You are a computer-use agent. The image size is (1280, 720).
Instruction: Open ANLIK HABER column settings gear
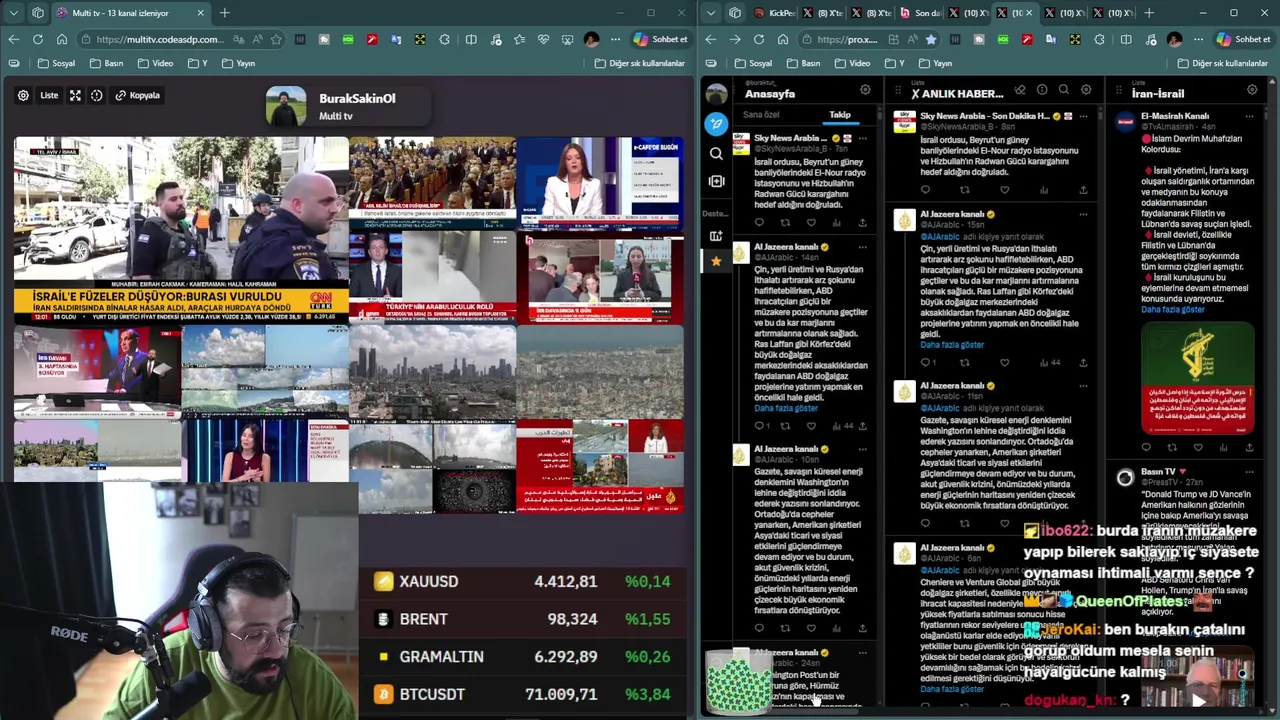(x=1086, y=90)
